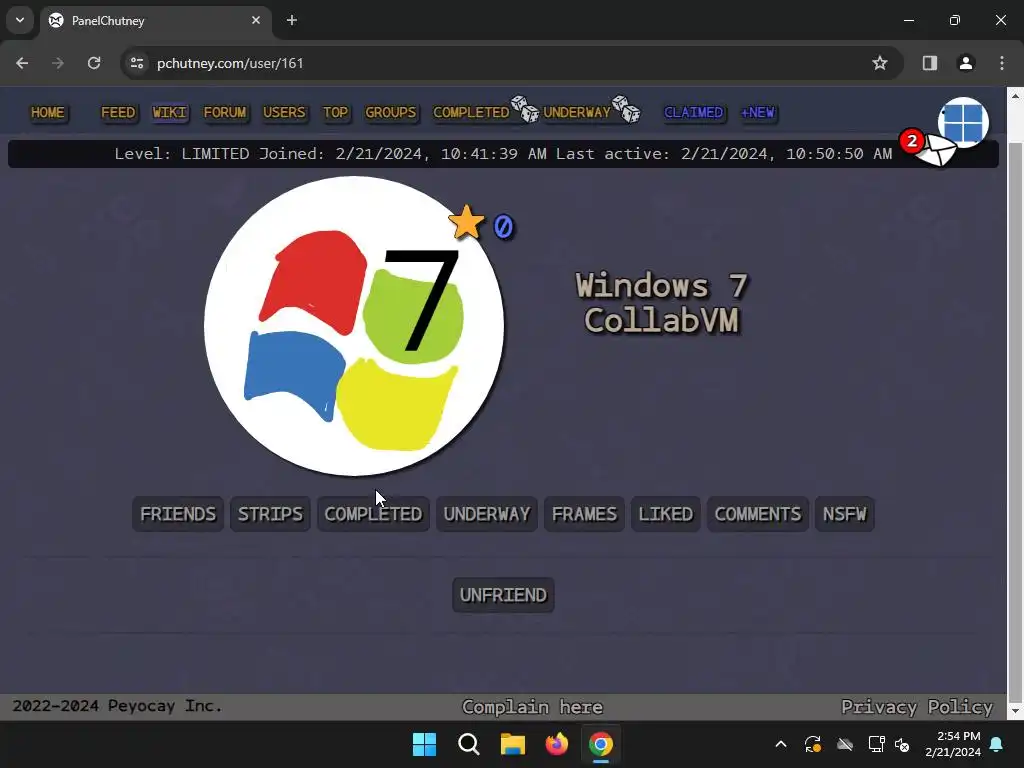
Task: Go forward with the browser's forward arrow
Action: [58, 63]
